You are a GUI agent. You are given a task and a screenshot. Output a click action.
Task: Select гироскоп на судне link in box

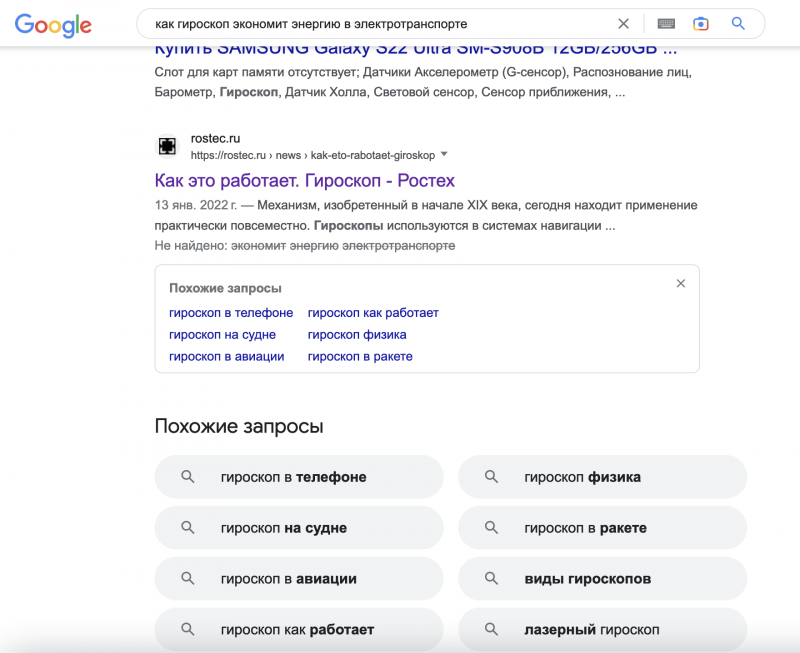222,335
